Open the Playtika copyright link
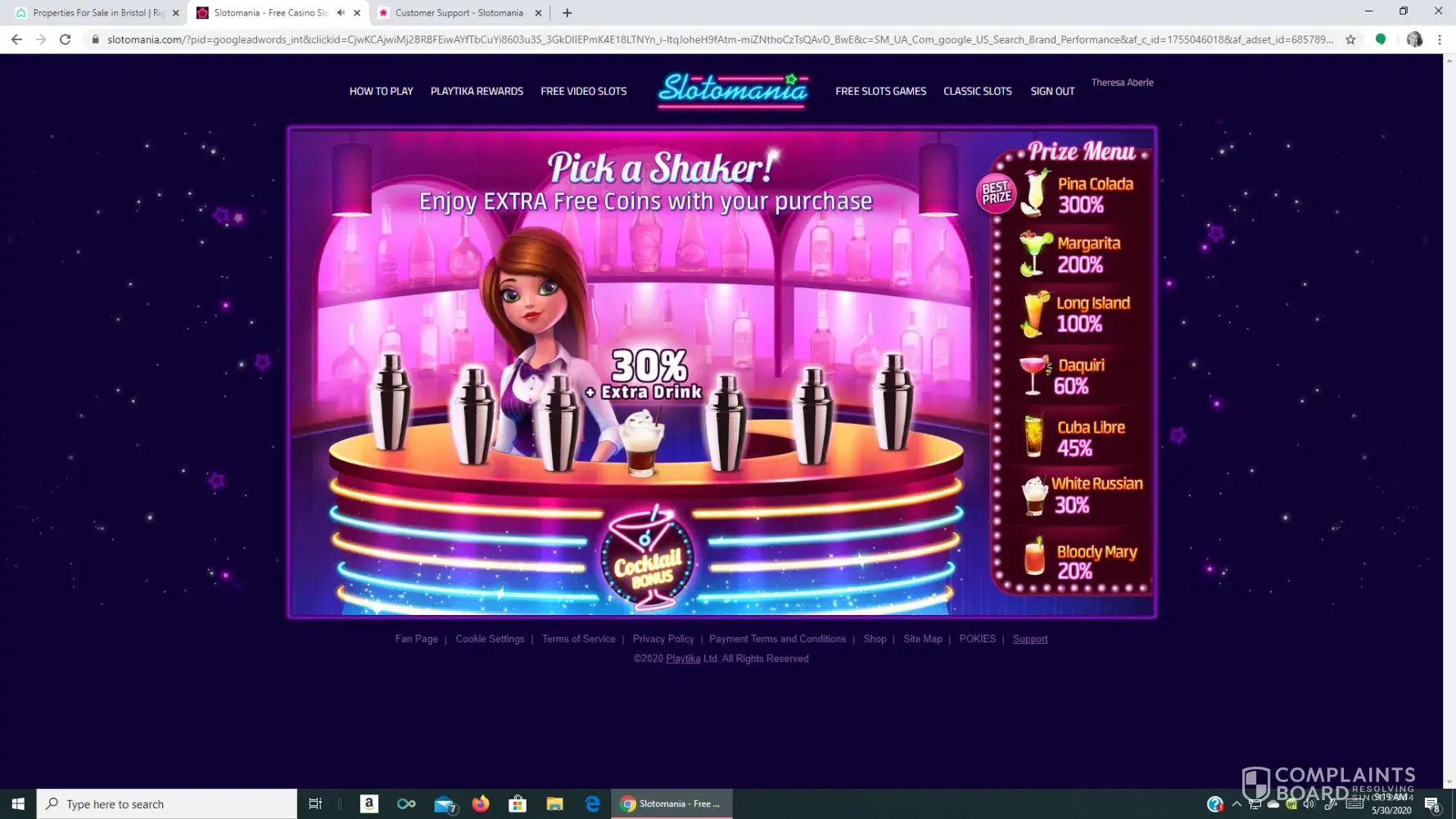The image size is (1456, 819). point(683,658)
